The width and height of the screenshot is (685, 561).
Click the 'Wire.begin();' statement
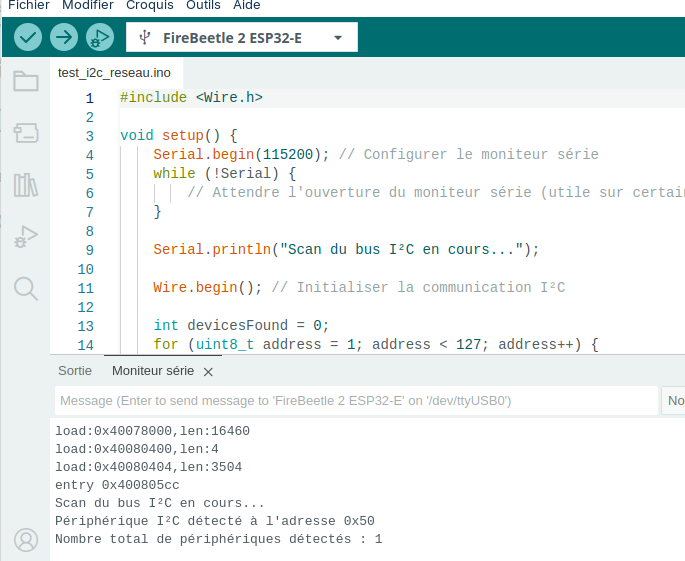pyautogui.click(x=208, y=287)
